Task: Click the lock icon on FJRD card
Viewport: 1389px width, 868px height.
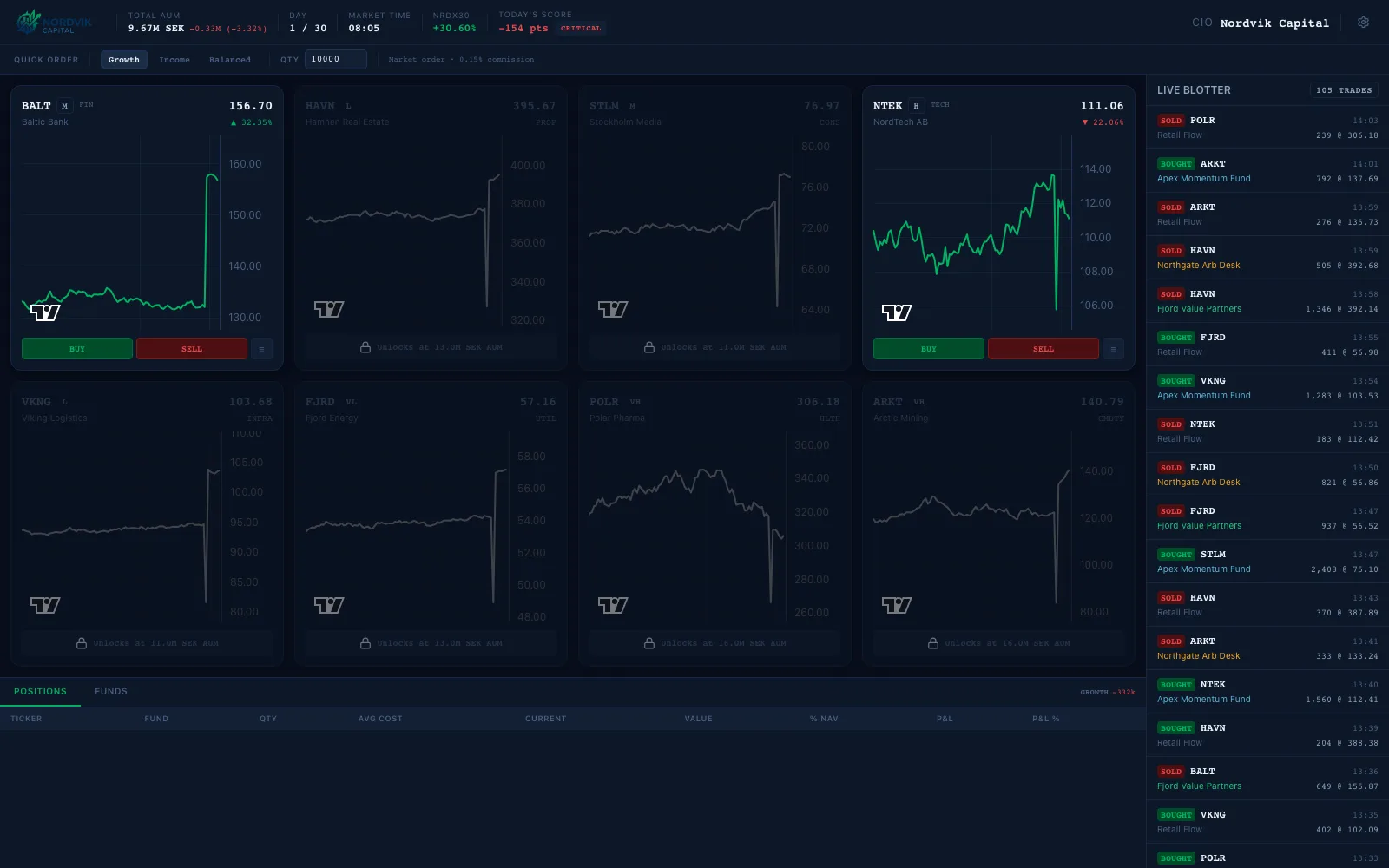Action: 365,643
